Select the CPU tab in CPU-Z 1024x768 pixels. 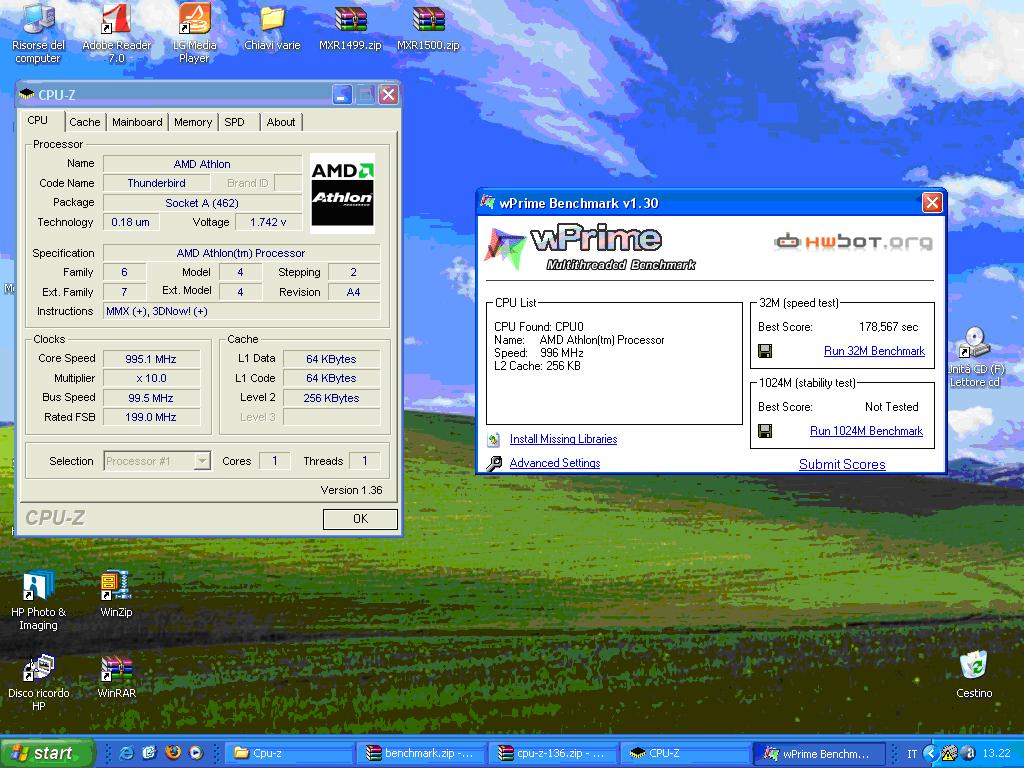(38, 120)
